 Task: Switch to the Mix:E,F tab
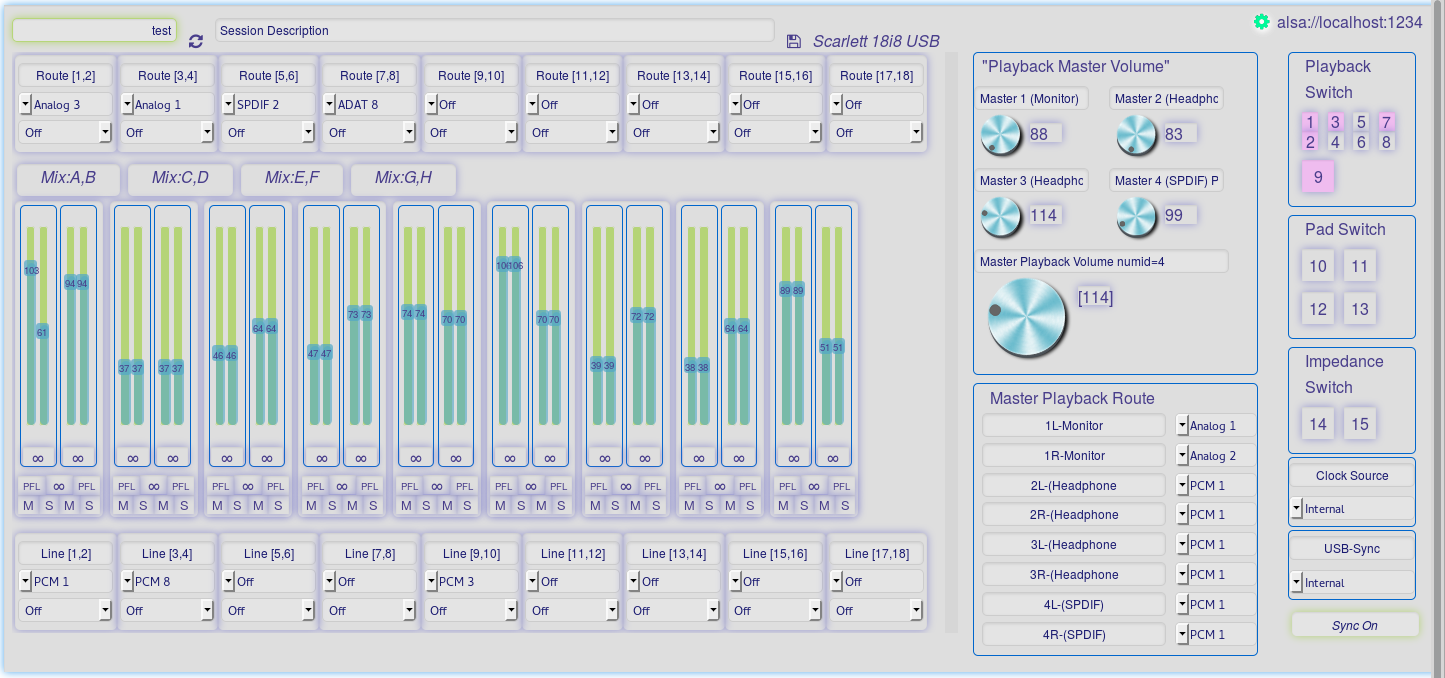[292, 178]
